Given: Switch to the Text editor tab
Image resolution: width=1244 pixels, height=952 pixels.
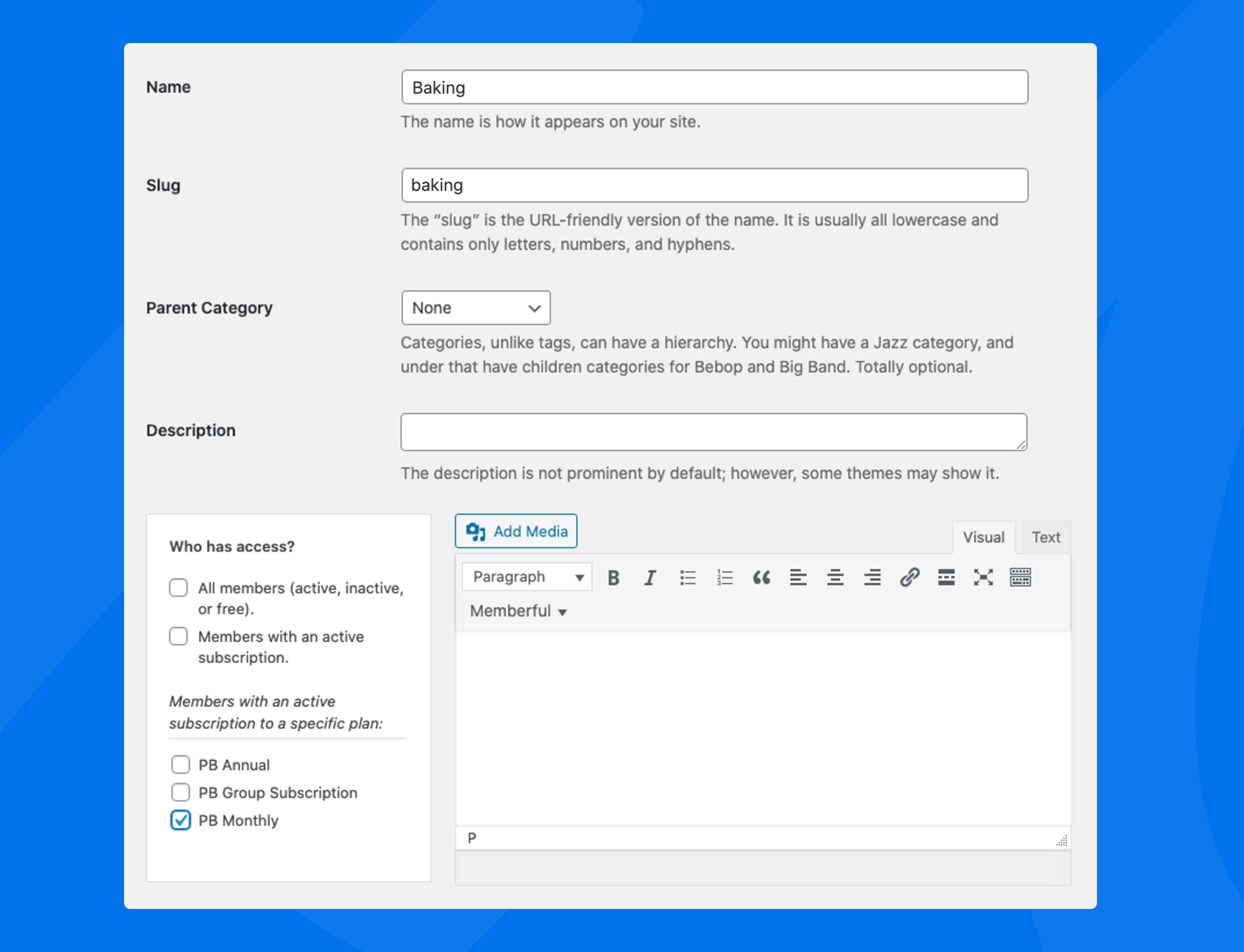Looking at the screenshot, I should [1046, 537].
